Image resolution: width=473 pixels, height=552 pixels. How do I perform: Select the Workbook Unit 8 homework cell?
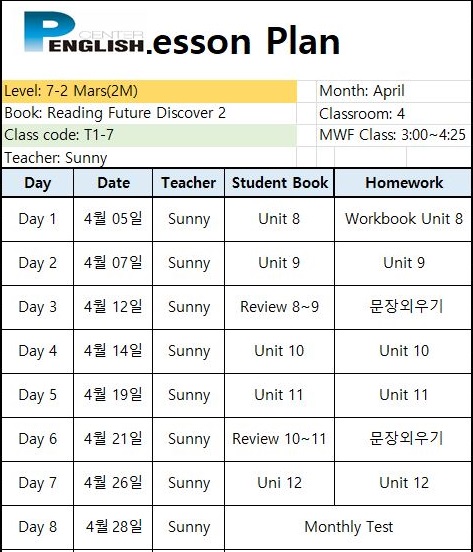[404, 219]
